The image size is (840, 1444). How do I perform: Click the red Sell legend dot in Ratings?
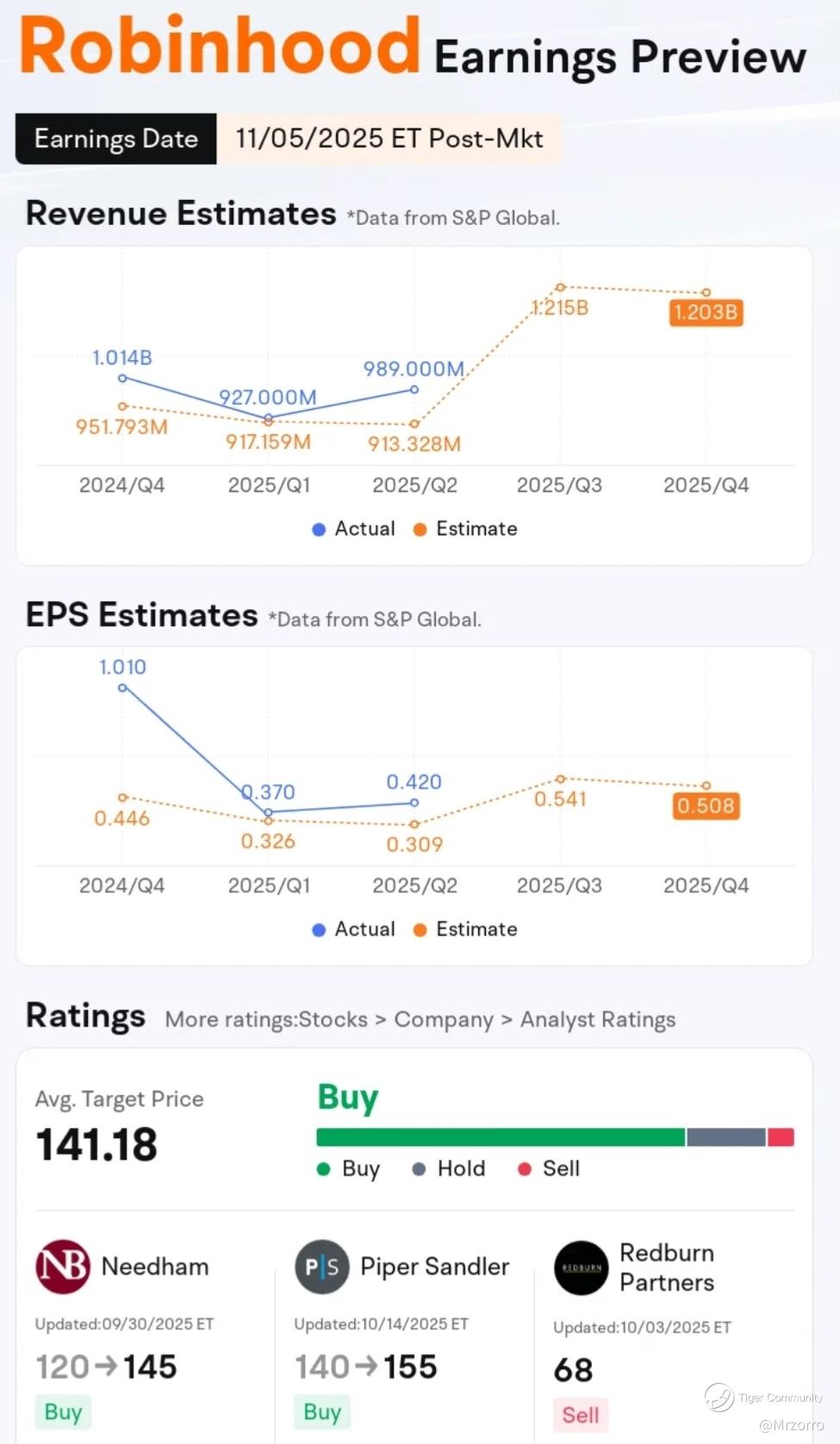[524, 1169]
